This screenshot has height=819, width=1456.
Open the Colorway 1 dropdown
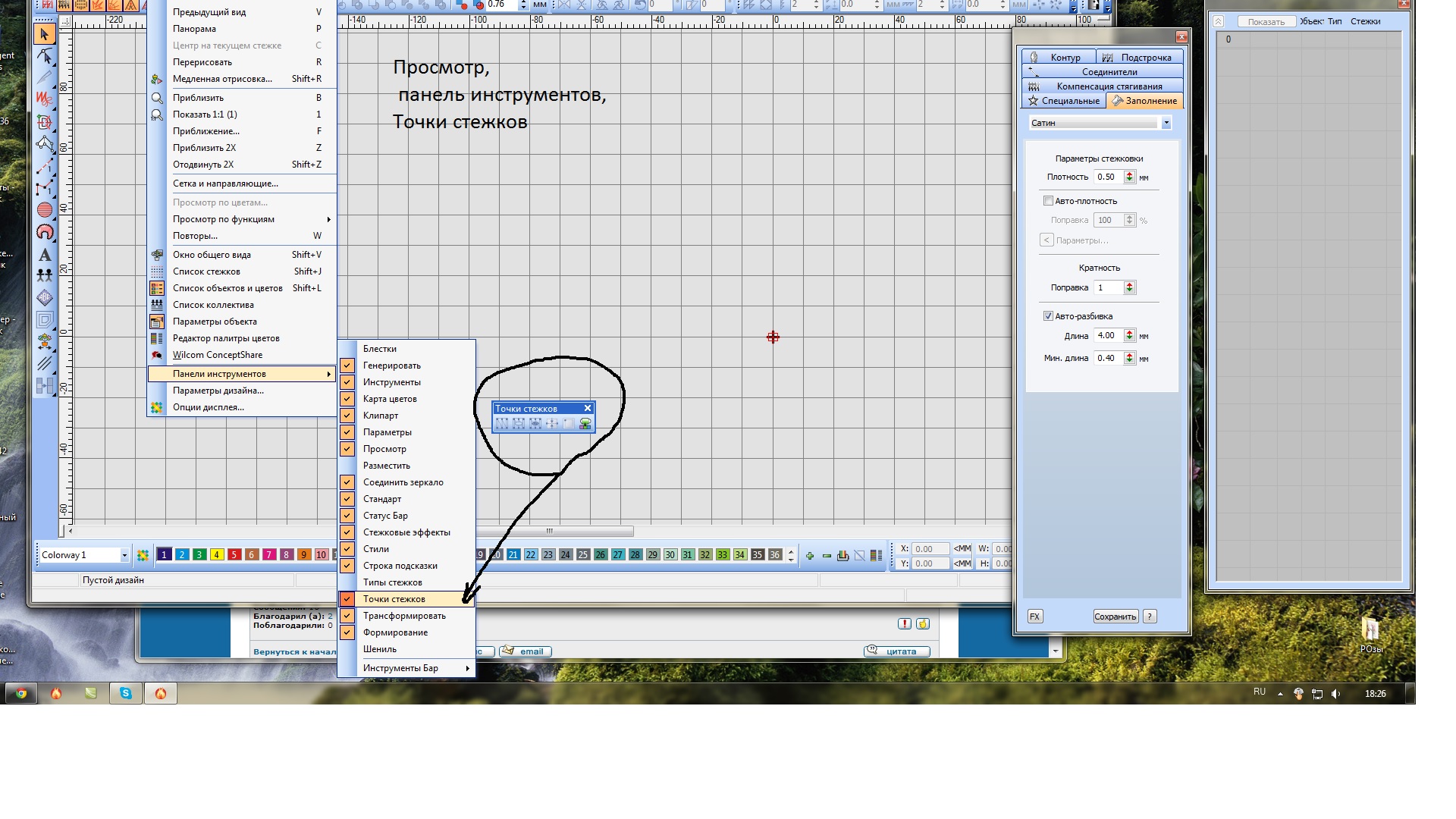coord(124,555)
